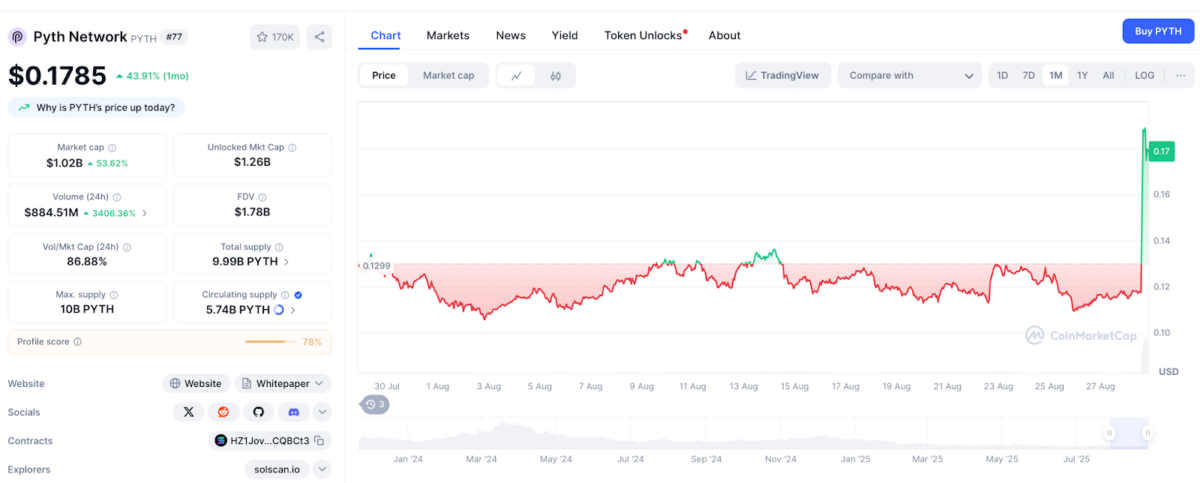Open the Discord social link
This screenshot has width=1200, height=483.
tap(293, 411)
